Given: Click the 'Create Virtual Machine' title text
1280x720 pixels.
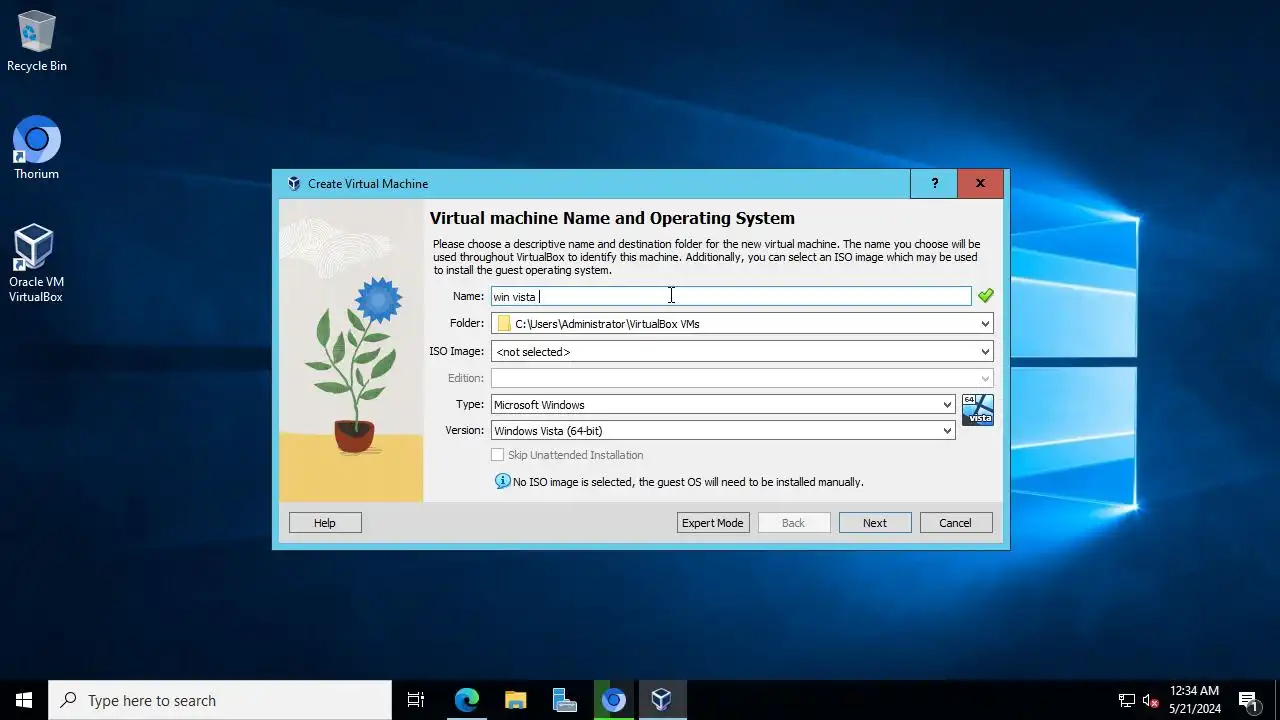Looking at the screenshot, I should pyautogui.click(x=368, y=184).
